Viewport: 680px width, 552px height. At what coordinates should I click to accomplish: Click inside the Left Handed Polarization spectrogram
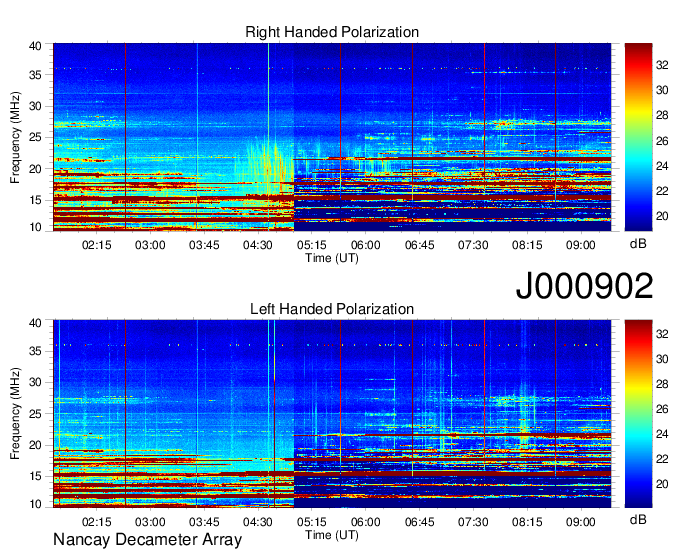pyautogui.click(x=332, y=414)
